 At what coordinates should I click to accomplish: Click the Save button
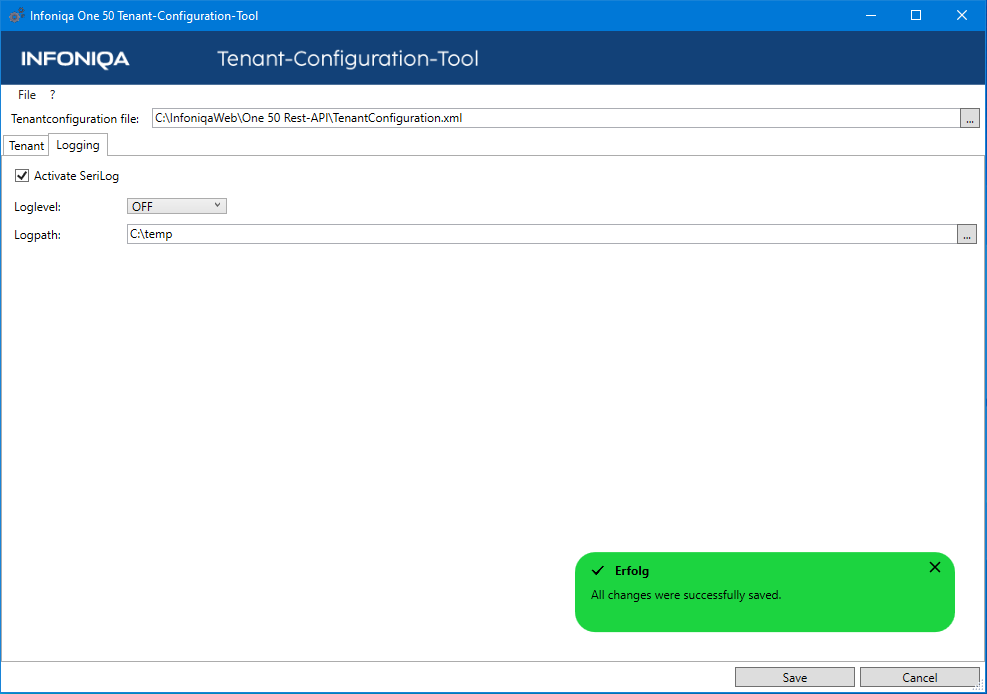[794, 677]
